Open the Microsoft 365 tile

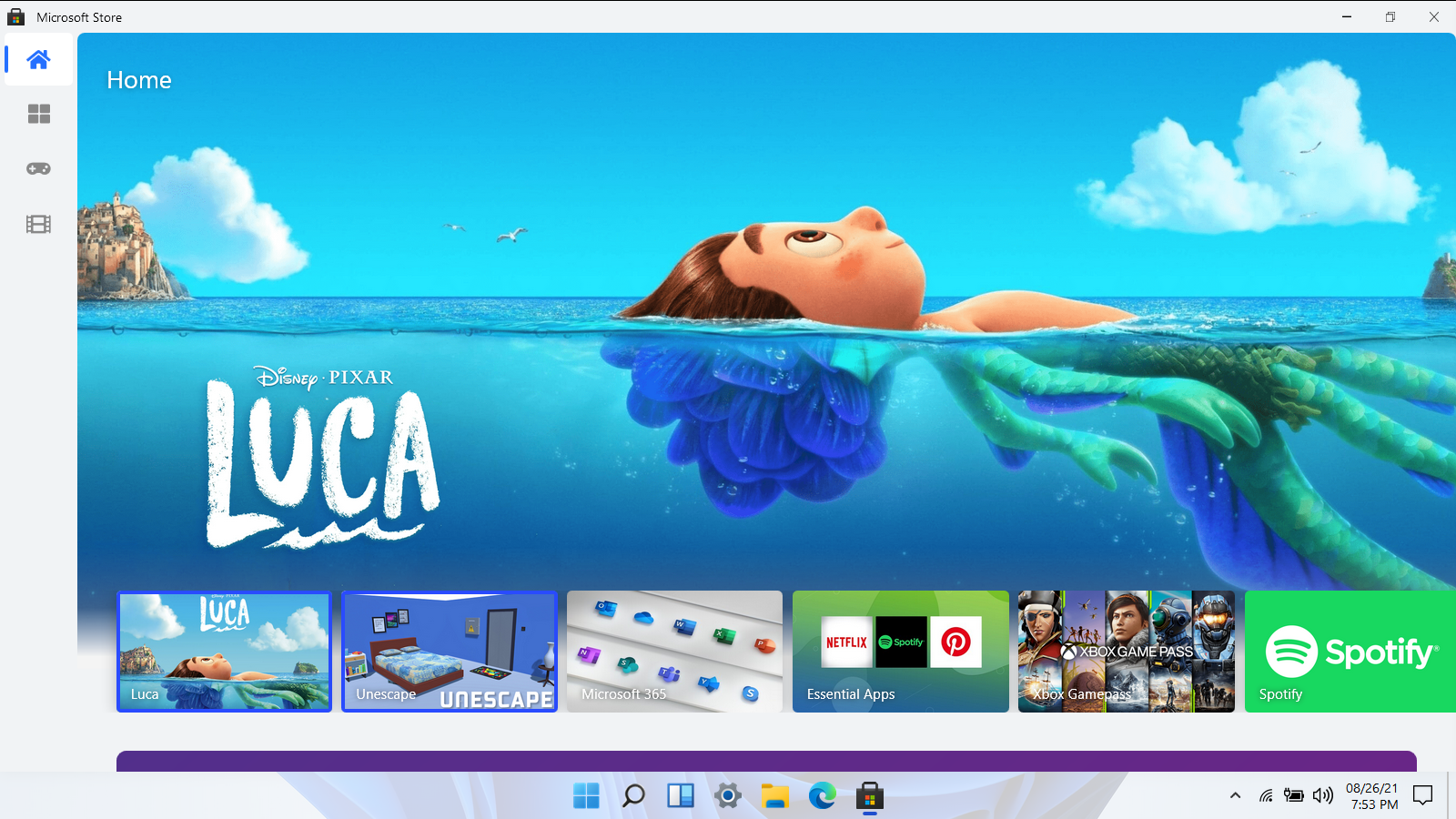(673, 652)
